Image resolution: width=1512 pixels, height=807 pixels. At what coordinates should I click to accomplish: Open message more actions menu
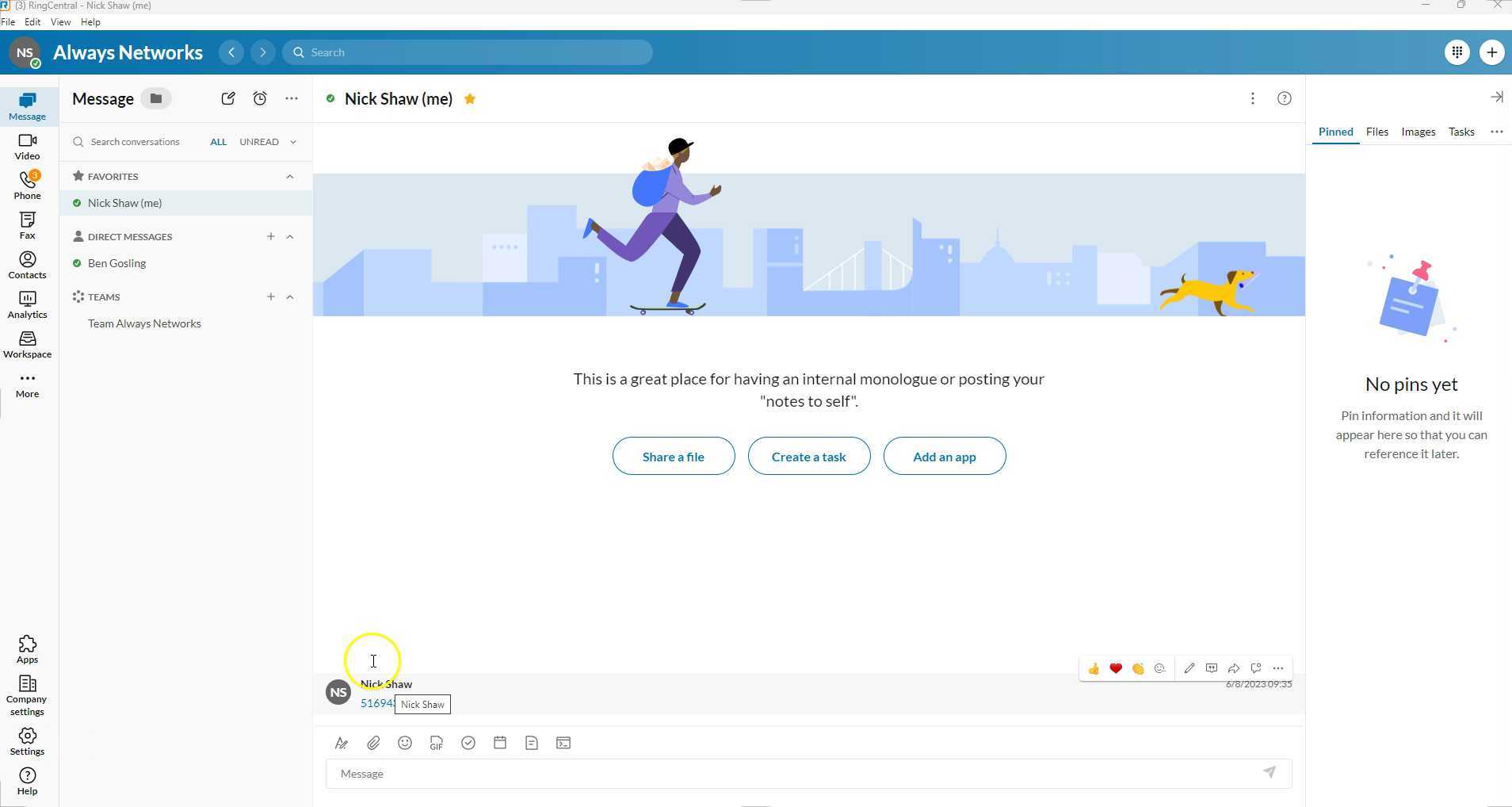point(1278,668)
